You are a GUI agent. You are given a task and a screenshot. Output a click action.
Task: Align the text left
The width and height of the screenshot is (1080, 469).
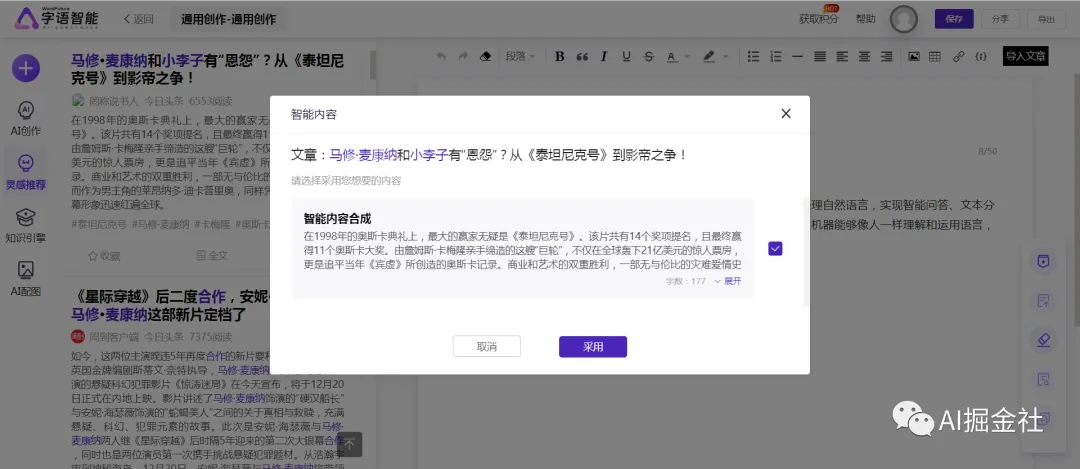(842, 56)
